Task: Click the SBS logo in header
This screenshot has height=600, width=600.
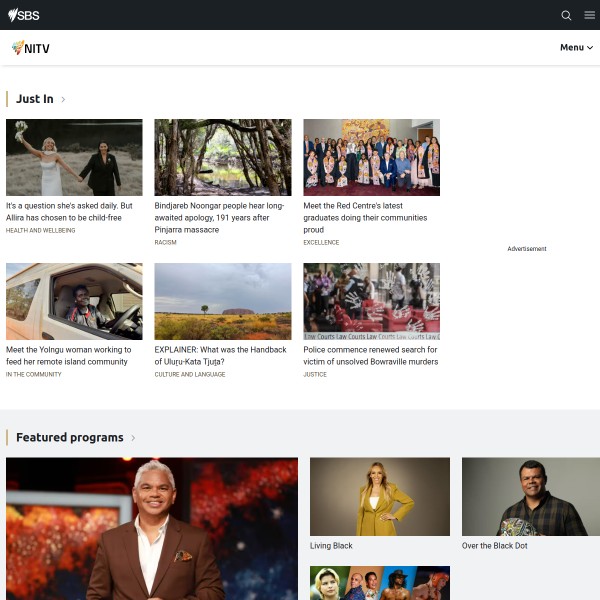Action: click(x=24, y=15)
